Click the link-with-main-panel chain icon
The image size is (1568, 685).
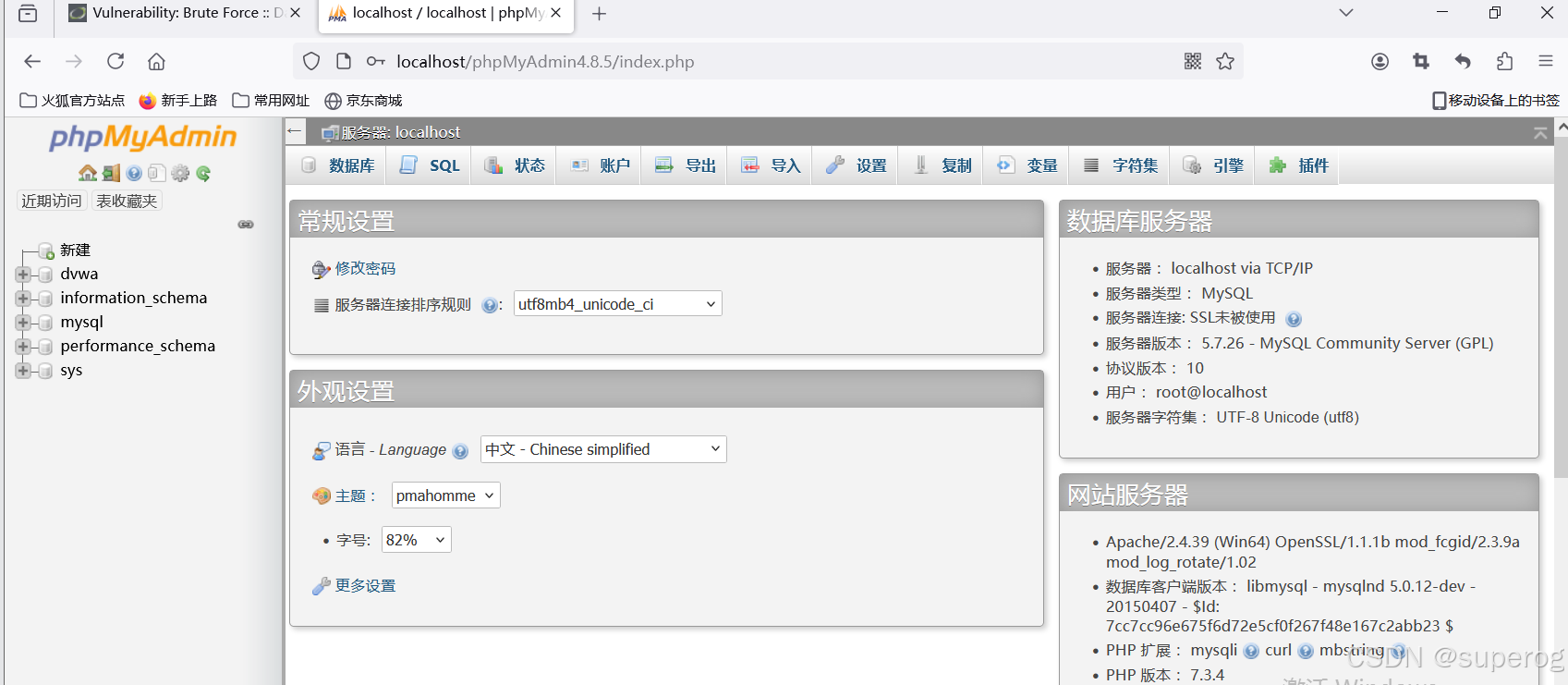coord(246,225)
